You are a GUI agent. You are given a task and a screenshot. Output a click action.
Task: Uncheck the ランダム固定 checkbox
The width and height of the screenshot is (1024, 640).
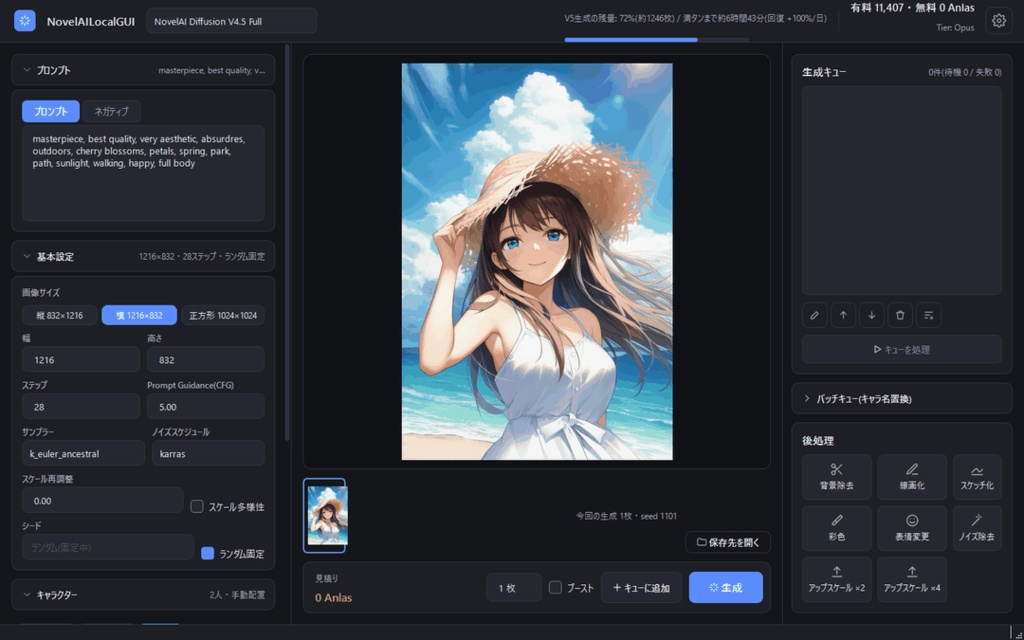click(x=208, y=553)
